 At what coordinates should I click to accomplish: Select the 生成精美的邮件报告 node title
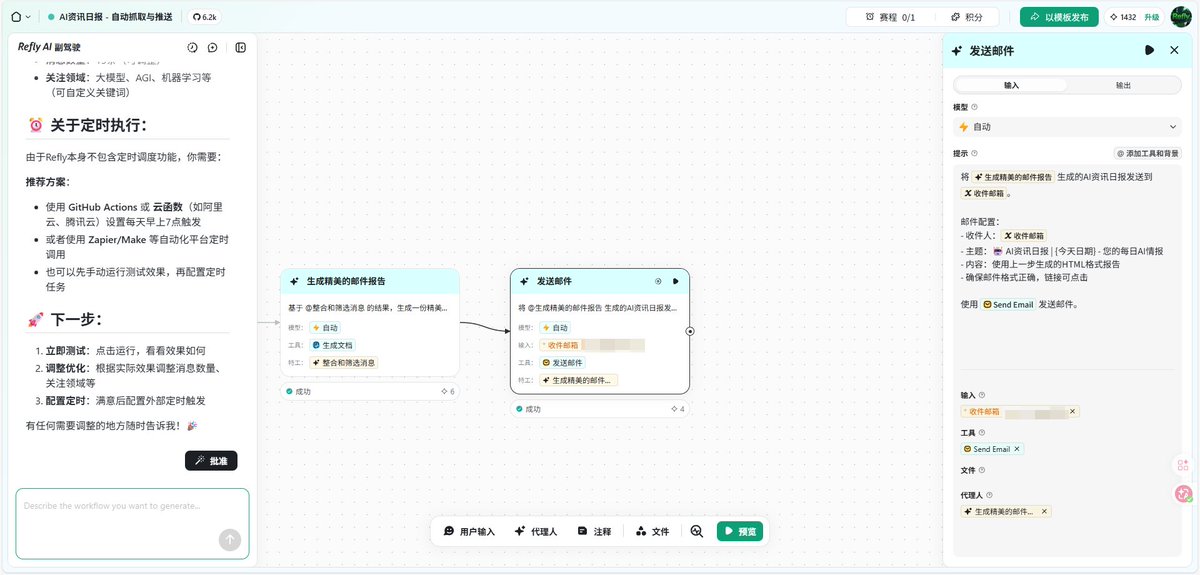[346, 282]
